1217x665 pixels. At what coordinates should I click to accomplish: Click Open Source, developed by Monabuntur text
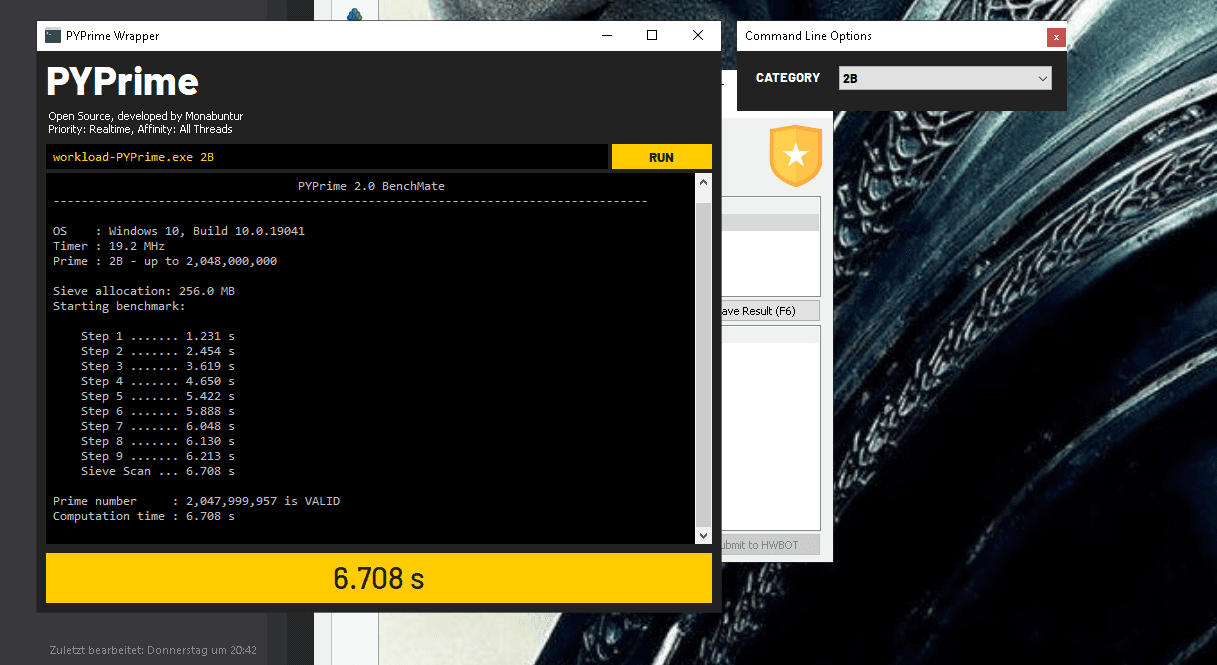145,116
